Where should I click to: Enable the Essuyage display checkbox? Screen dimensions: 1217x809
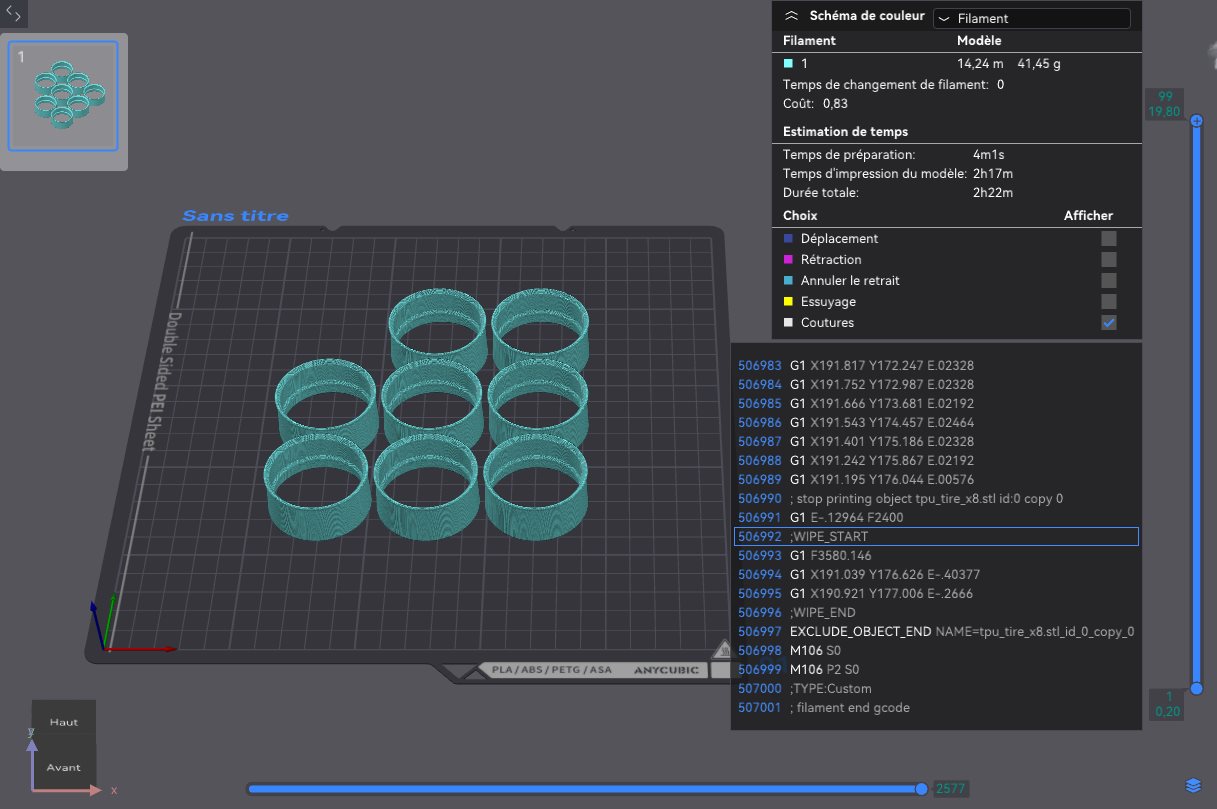point(1108,302)
